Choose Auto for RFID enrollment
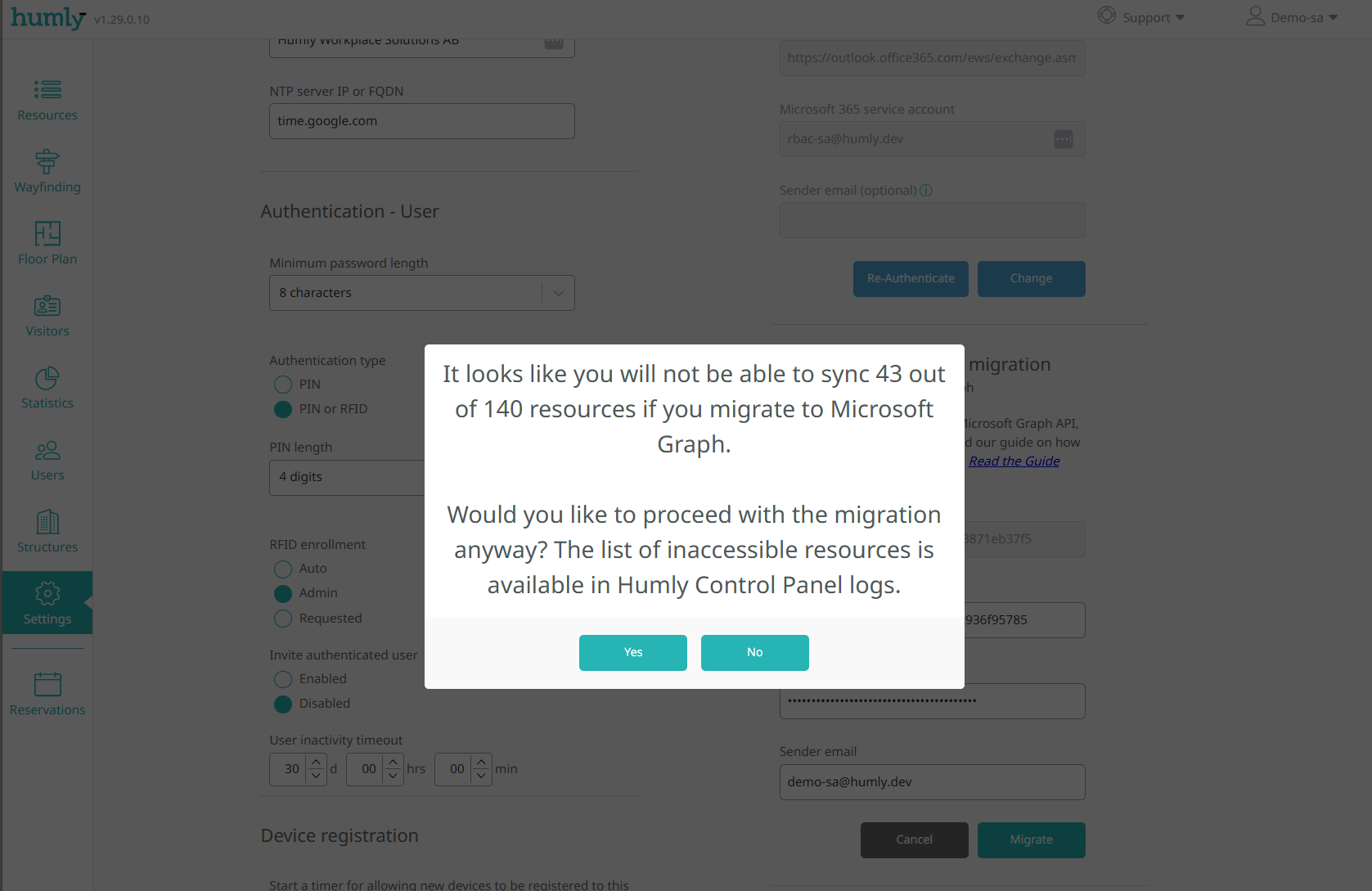Viewport: 1372px width, 891px height. (283, 569)
